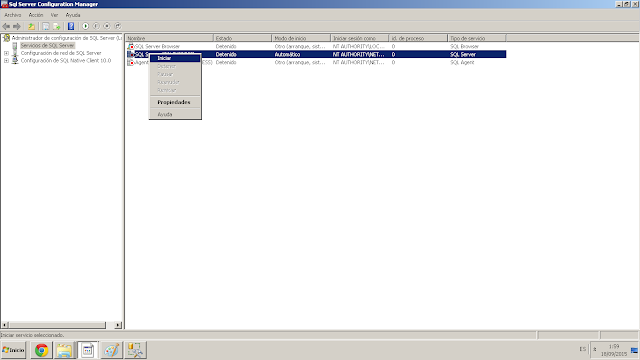Viewport: 640px width, 360px height.
Task: Click the left pane scroll right arrow
Action: point(118,325)
